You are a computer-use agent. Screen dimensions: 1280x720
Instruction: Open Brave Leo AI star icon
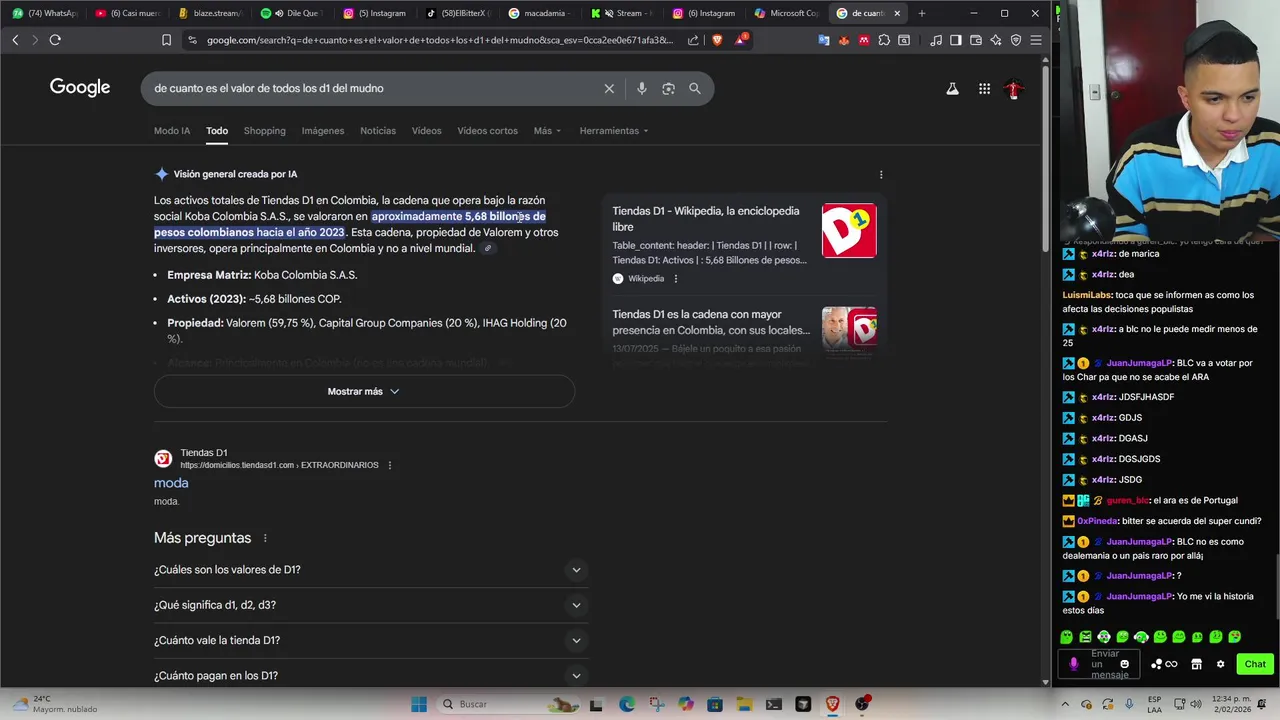coord(995,40)
